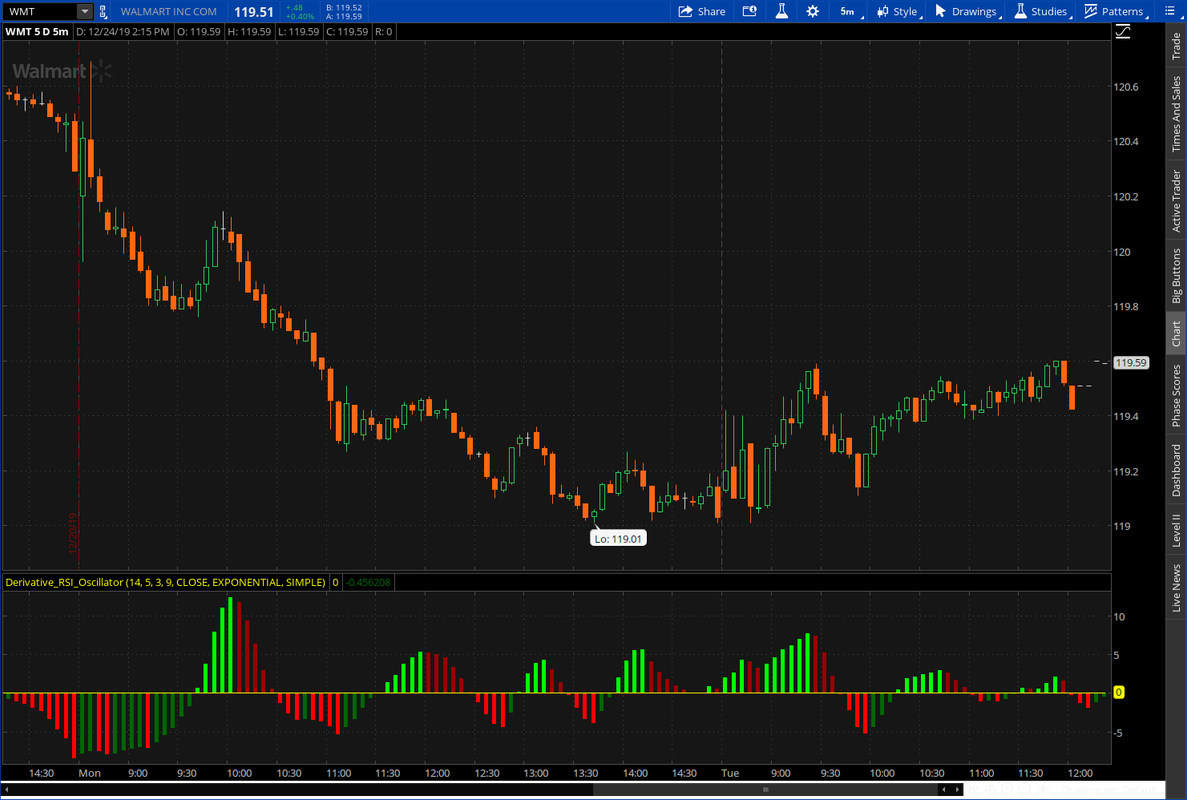The image size is (1187, 800).
Task: Open the Trade side tab
Action: point(1176,46)
